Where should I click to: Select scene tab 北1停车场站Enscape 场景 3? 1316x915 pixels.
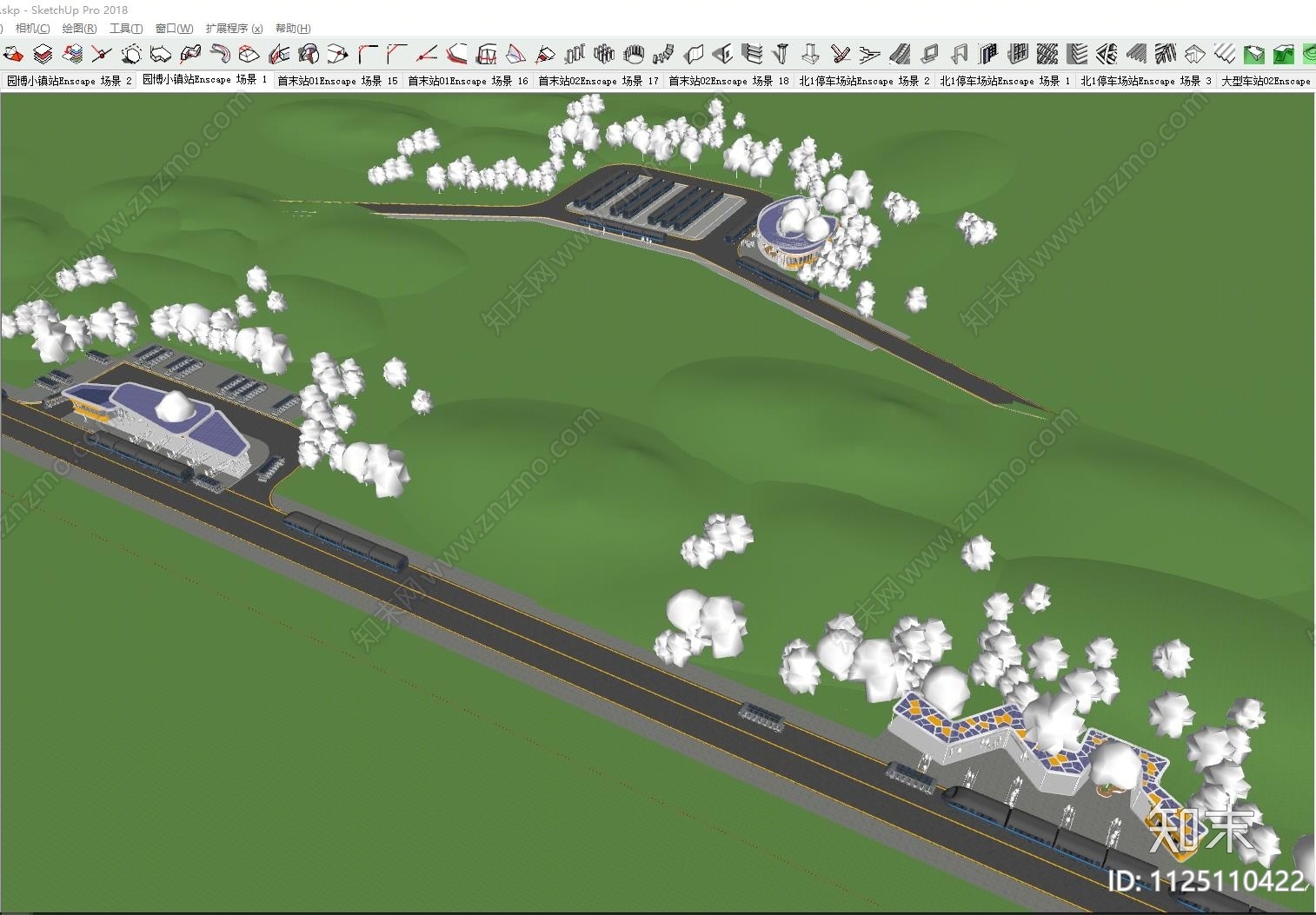pos(1147,81)
